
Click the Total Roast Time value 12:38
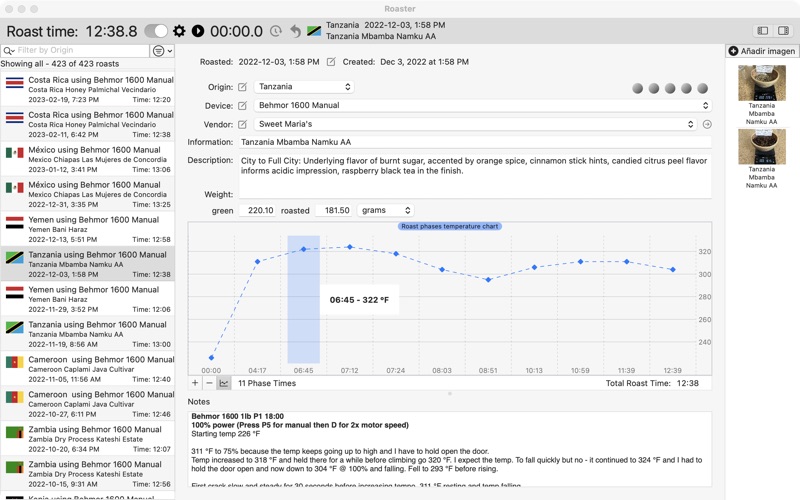pyautogui.click(x=688, y=383)
